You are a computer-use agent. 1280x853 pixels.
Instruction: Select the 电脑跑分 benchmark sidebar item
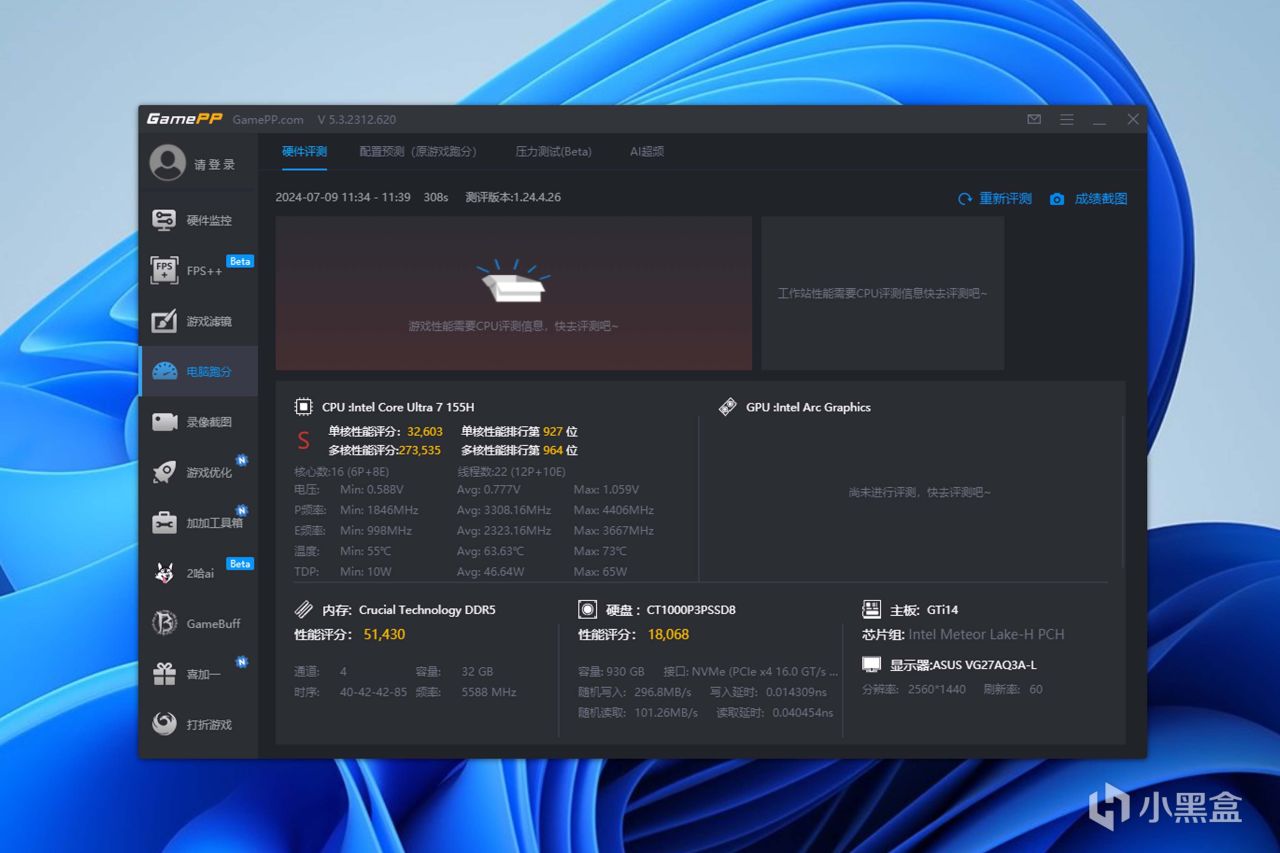[198, 371]
